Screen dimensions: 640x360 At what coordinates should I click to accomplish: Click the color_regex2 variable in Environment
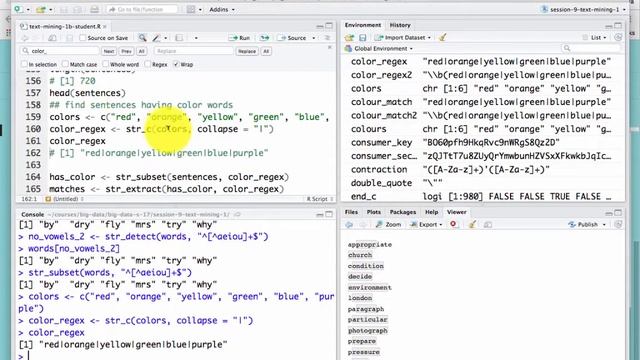[x=382, y=75]
